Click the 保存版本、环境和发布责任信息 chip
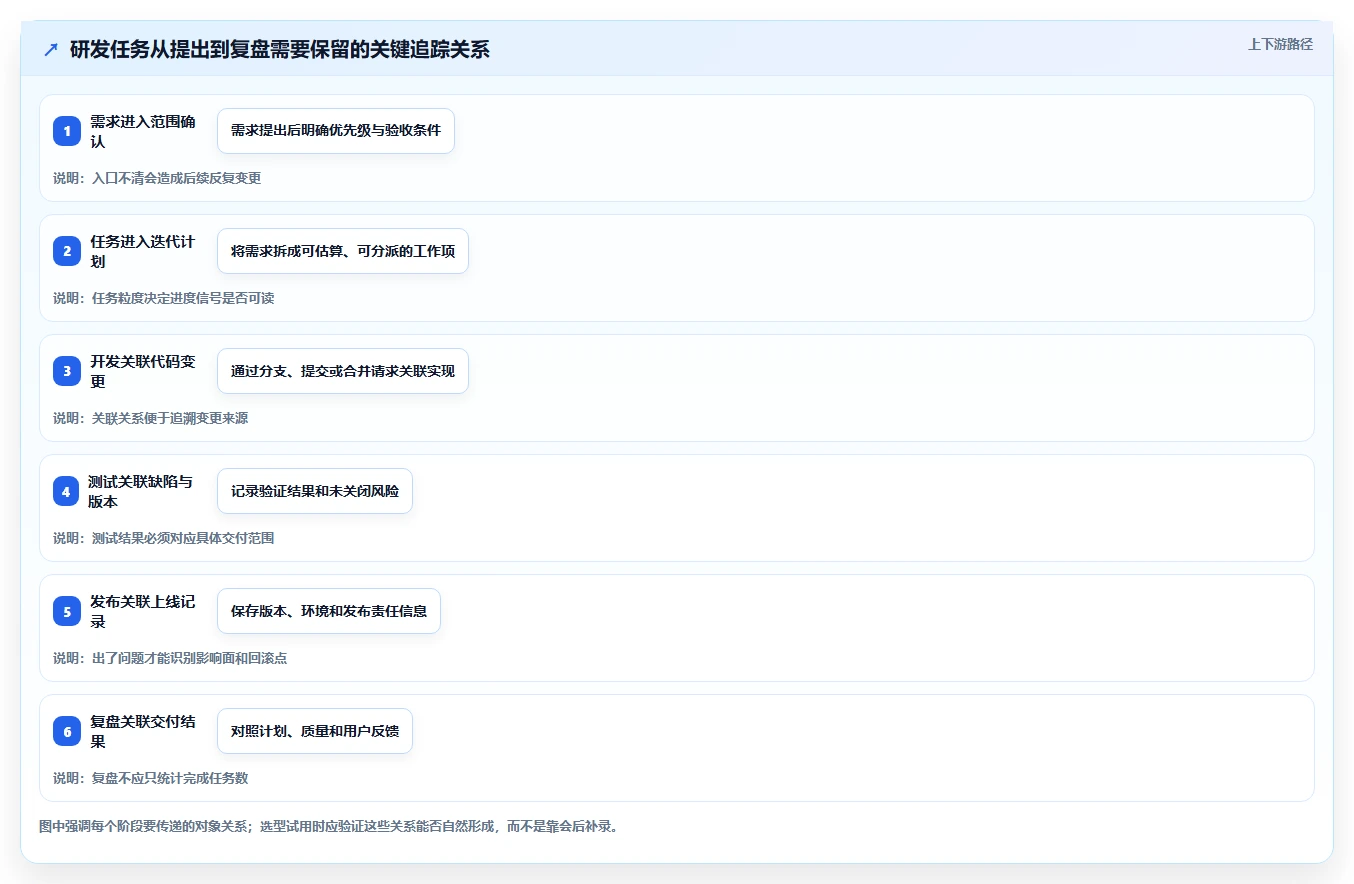Viewport: 1354px width, 884px height. 329,611
